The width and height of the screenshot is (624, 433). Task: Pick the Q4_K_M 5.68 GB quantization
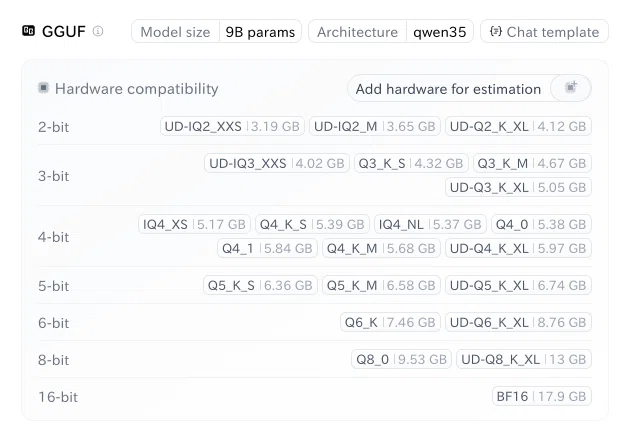381,248
